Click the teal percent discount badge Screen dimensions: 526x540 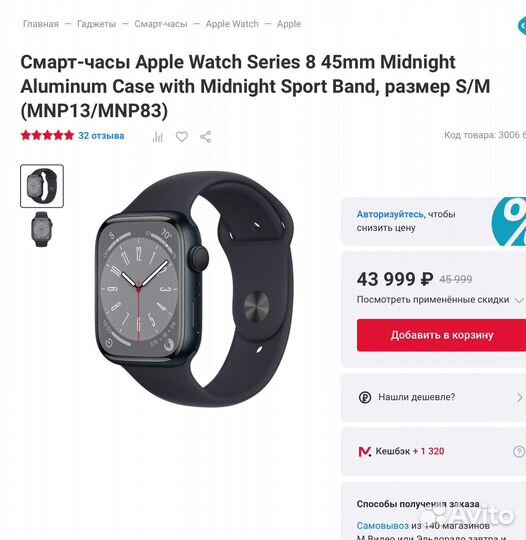509,221
